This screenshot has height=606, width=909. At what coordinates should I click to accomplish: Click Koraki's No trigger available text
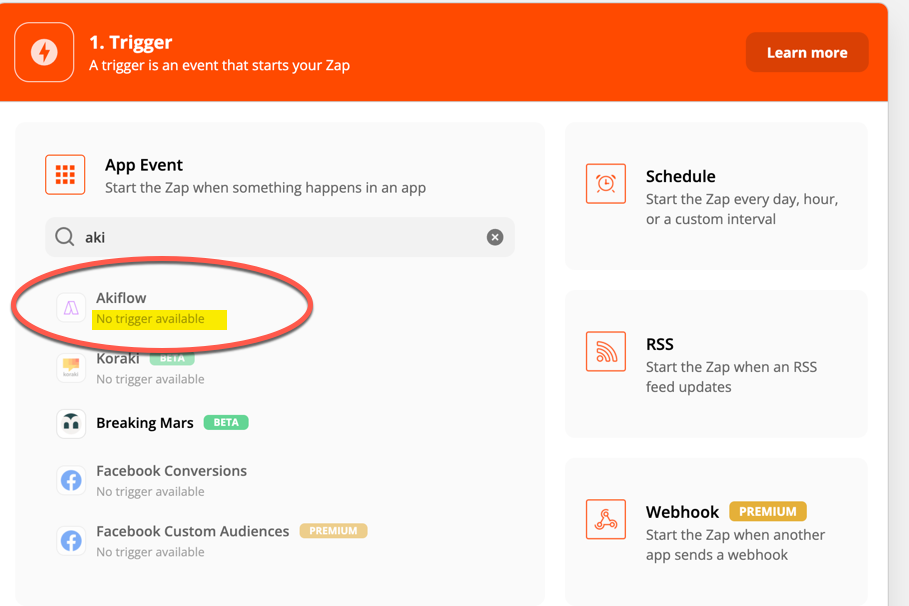[x=150, y=379]
